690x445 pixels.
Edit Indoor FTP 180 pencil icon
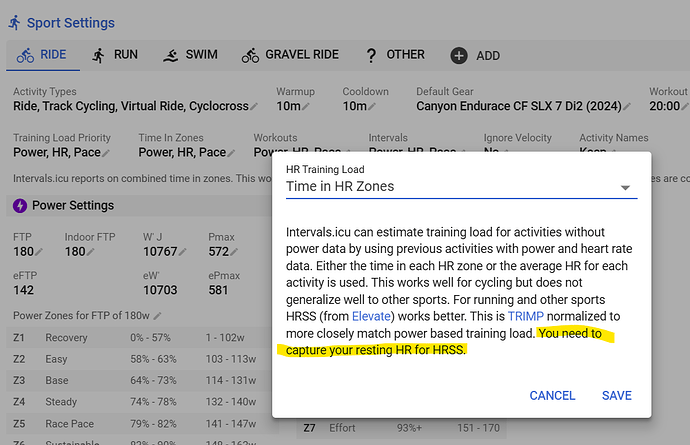tap(91, 252)
